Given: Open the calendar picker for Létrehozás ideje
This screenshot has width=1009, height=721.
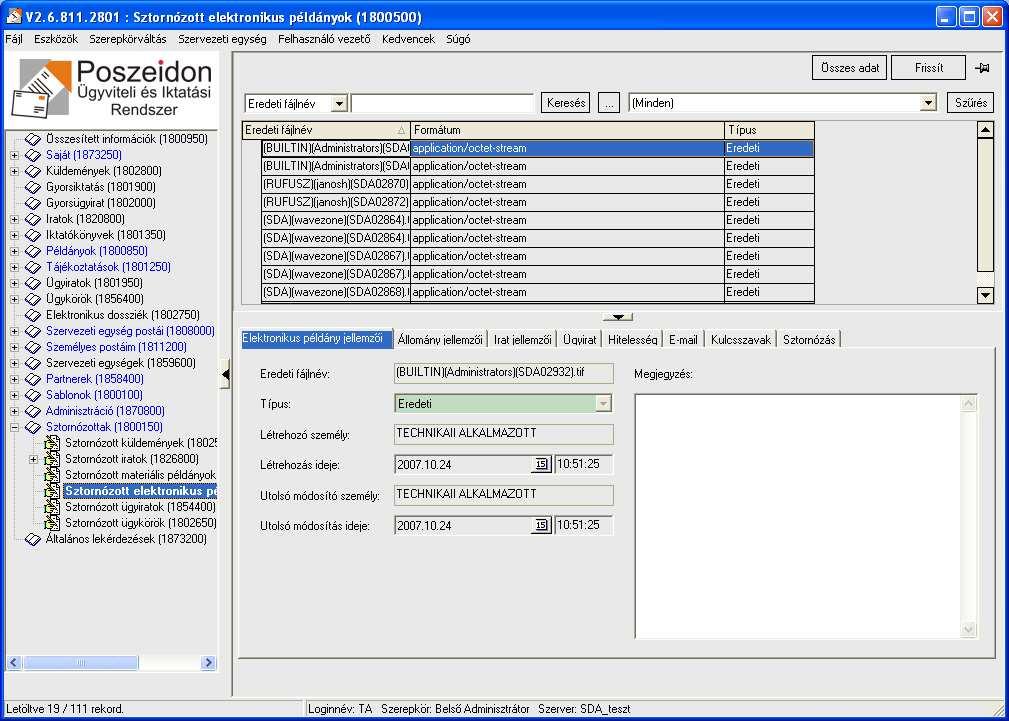Looking at the screenshot, I should [x=541, y=464].
